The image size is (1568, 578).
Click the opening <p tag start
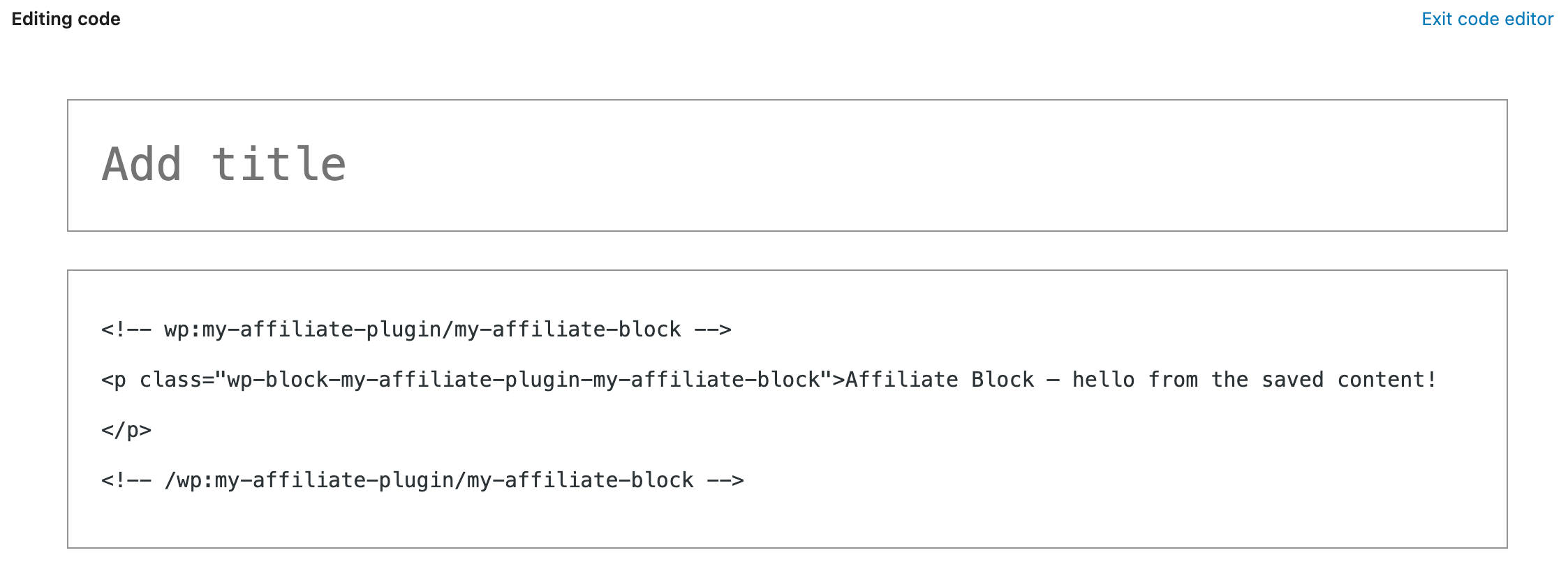click(x=114, y=380)
